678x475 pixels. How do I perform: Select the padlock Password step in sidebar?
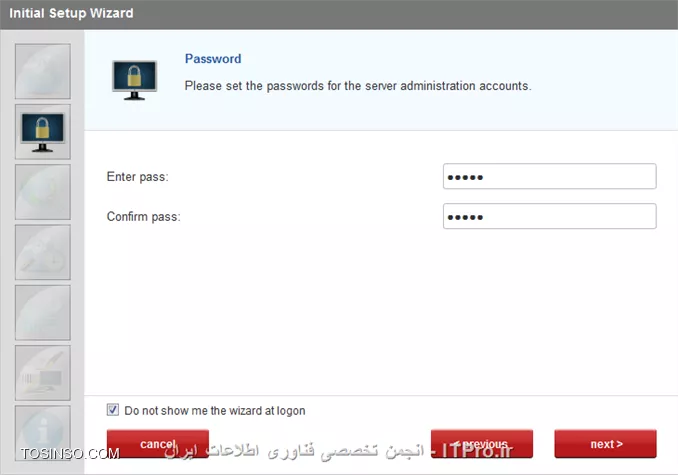point(43,132)
